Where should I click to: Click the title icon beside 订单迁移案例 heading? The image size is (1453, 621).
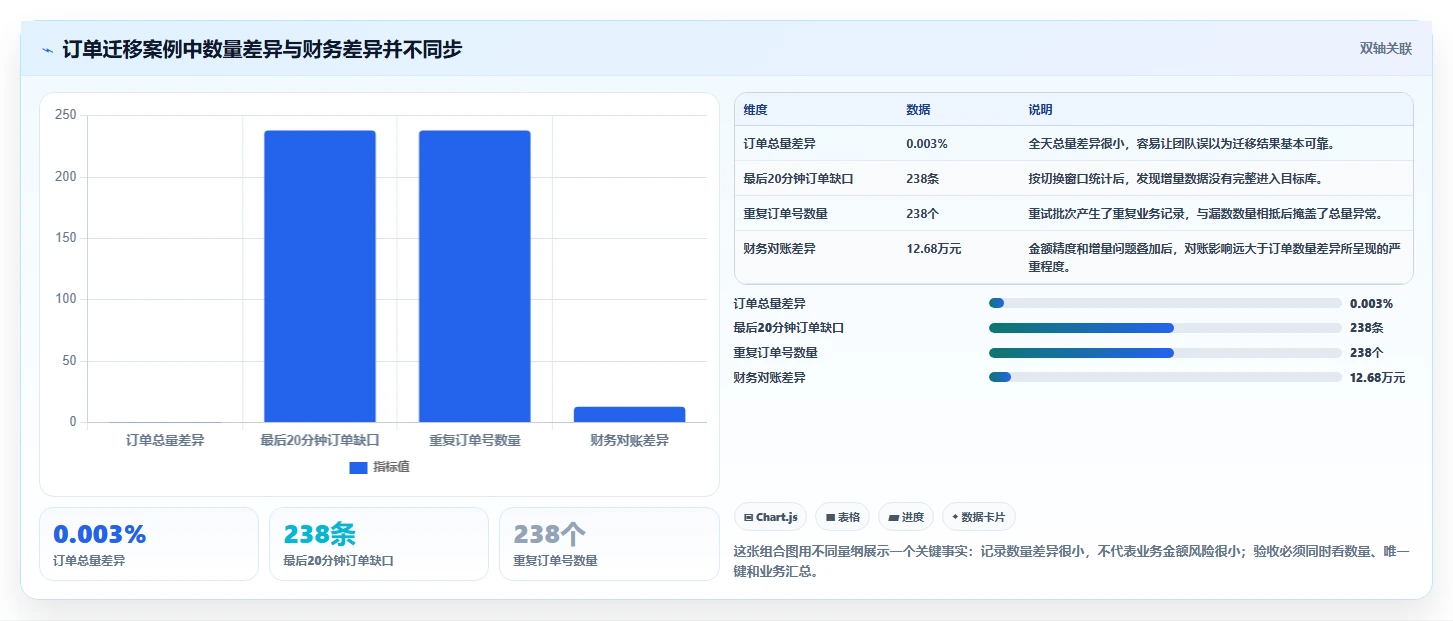click(47, 49)
